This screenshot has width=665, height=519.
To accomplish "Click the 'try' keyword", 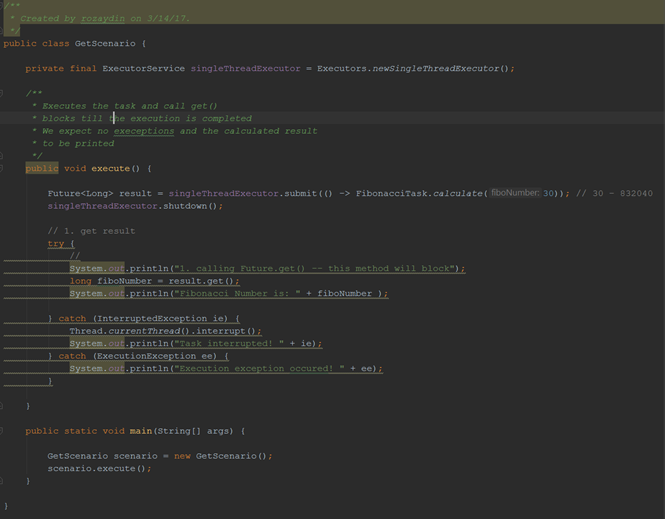I will coord(56,243).
